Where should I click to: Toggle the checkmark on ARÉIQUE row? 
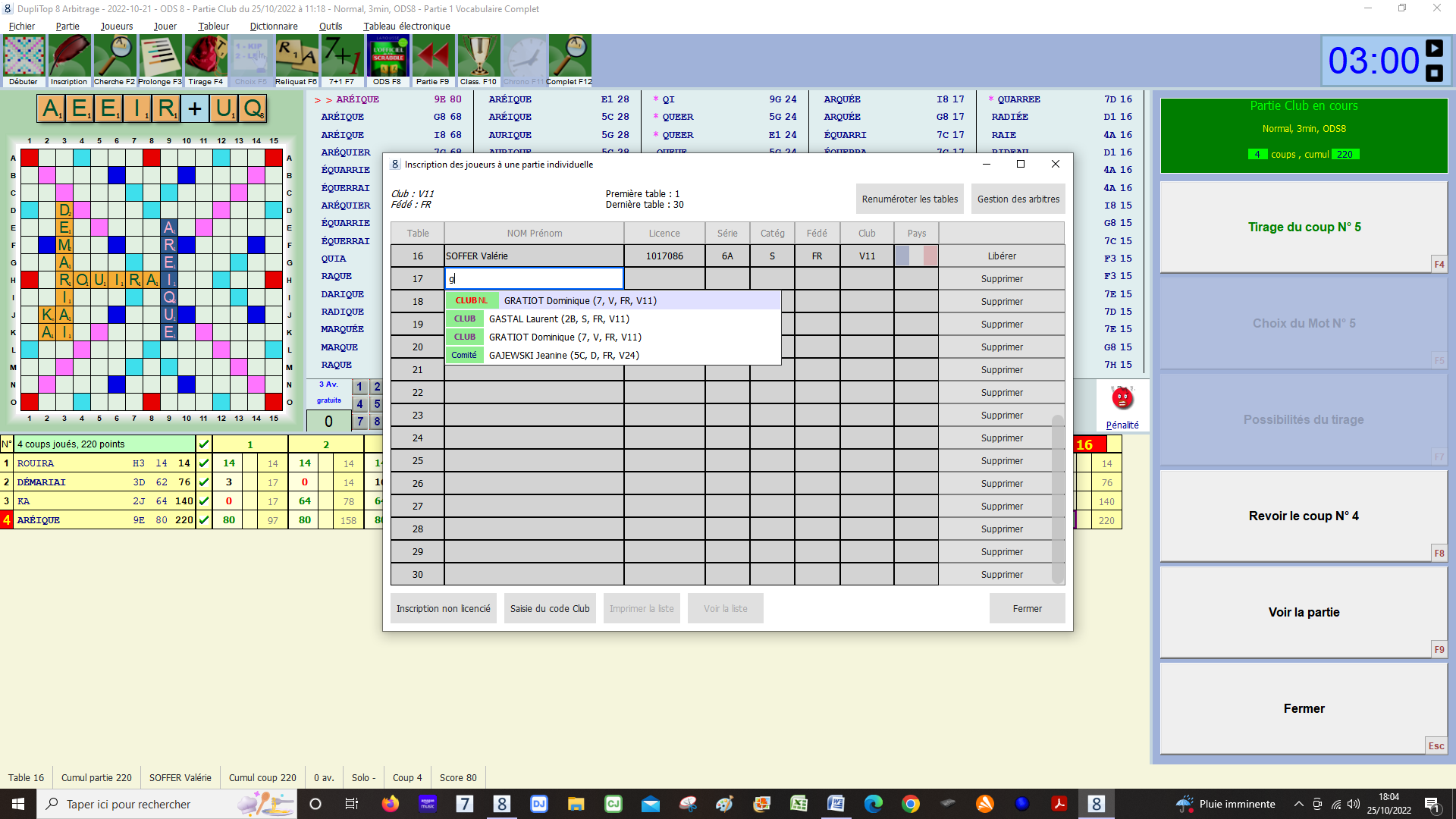tap(203, 520)
